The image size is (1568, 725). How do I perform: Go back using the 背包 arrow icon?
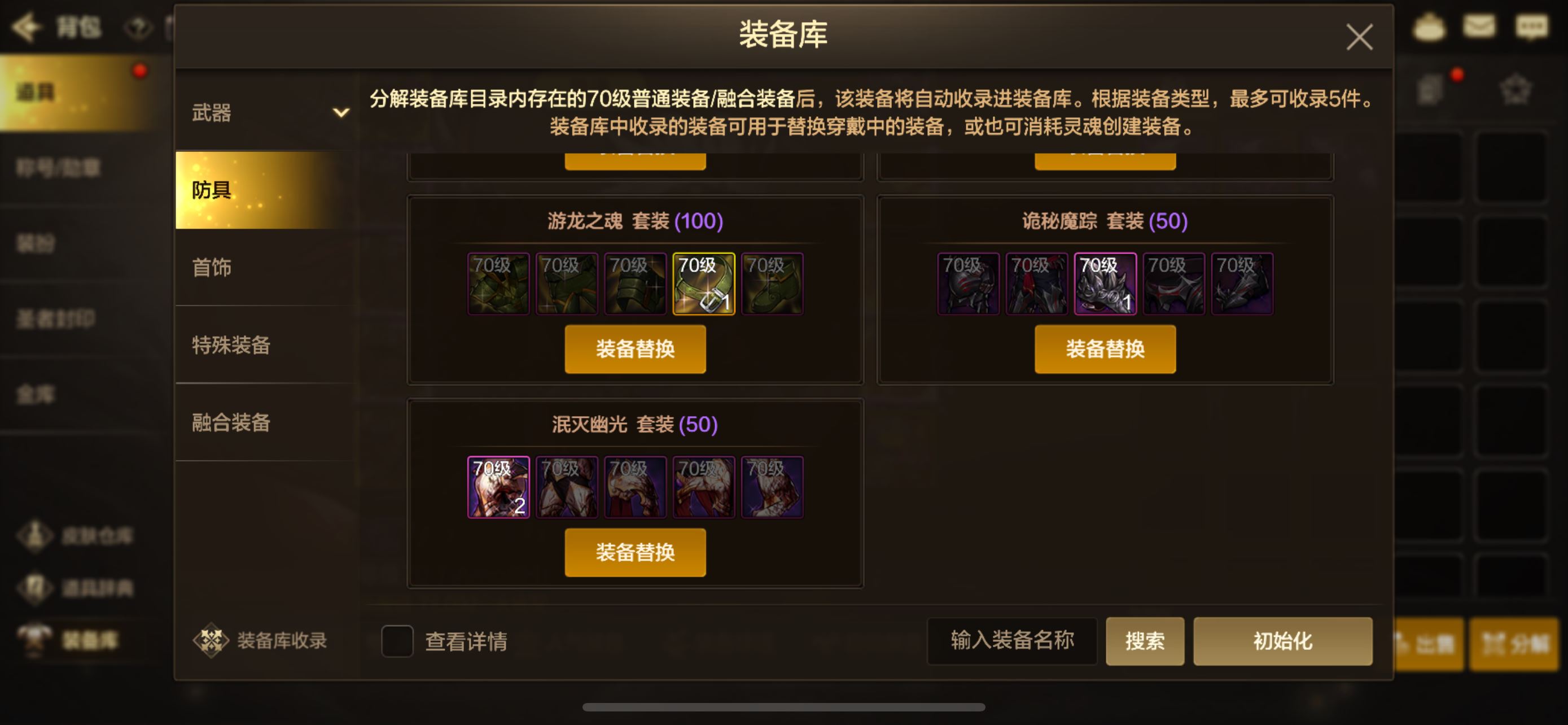pyautogui.click(x=27, y=27)
